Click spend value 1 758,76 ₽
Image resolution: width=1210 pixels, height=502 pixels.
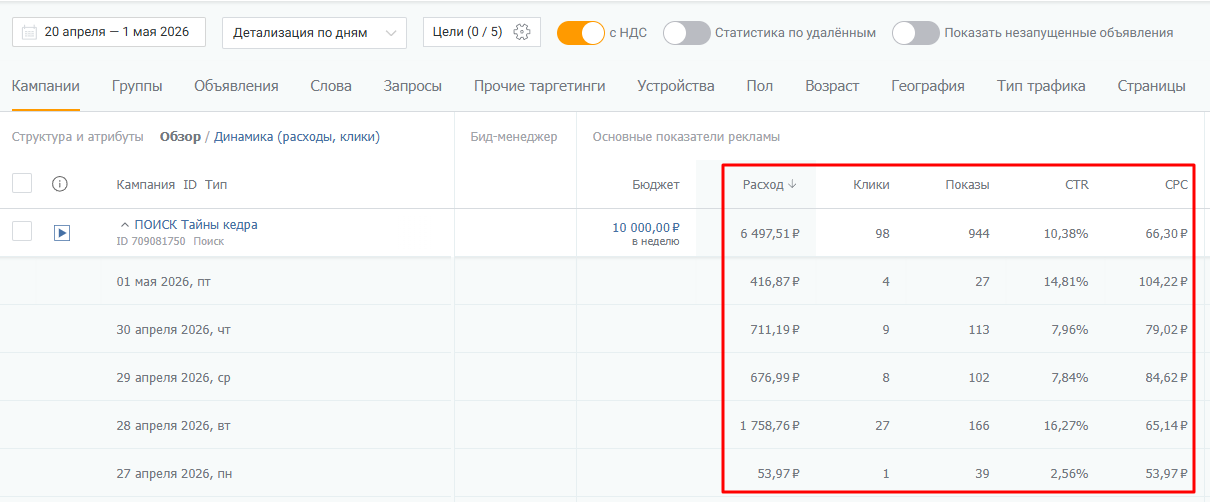pos(770,426)
